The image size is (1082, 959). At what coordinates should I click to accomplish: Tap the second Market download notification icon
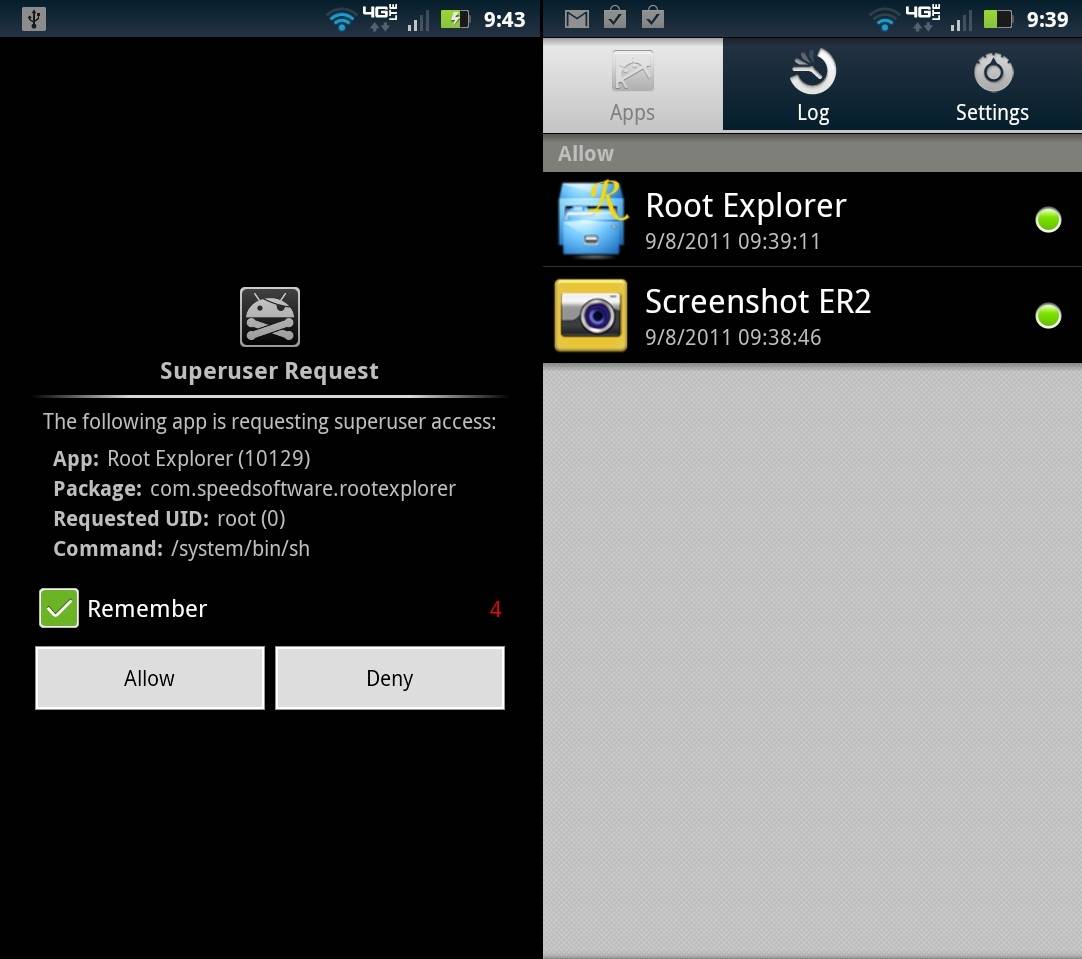[x=653, y=18]
